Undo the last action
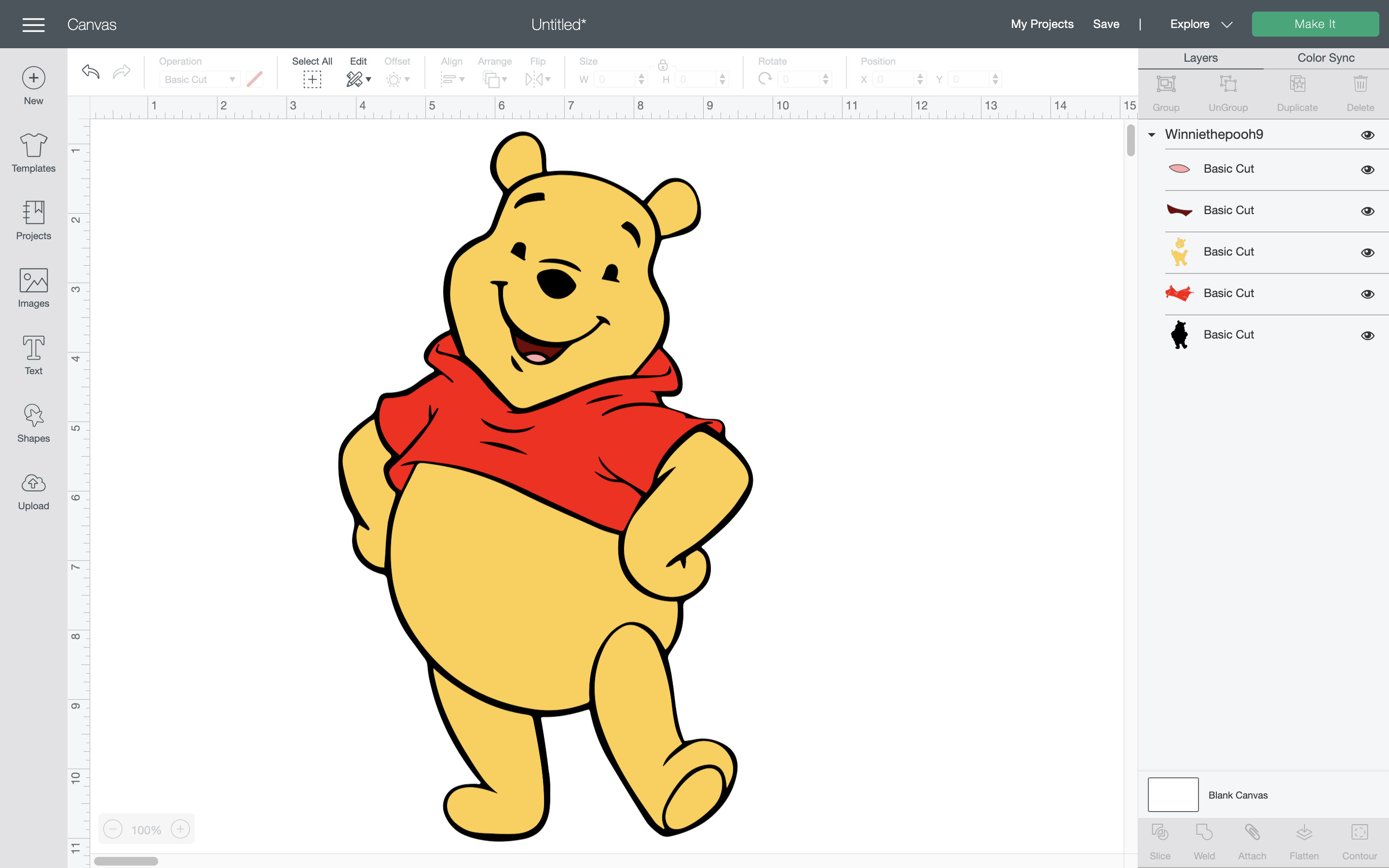The height and width of the screenshot is (868, 1389). click(91, 71)
